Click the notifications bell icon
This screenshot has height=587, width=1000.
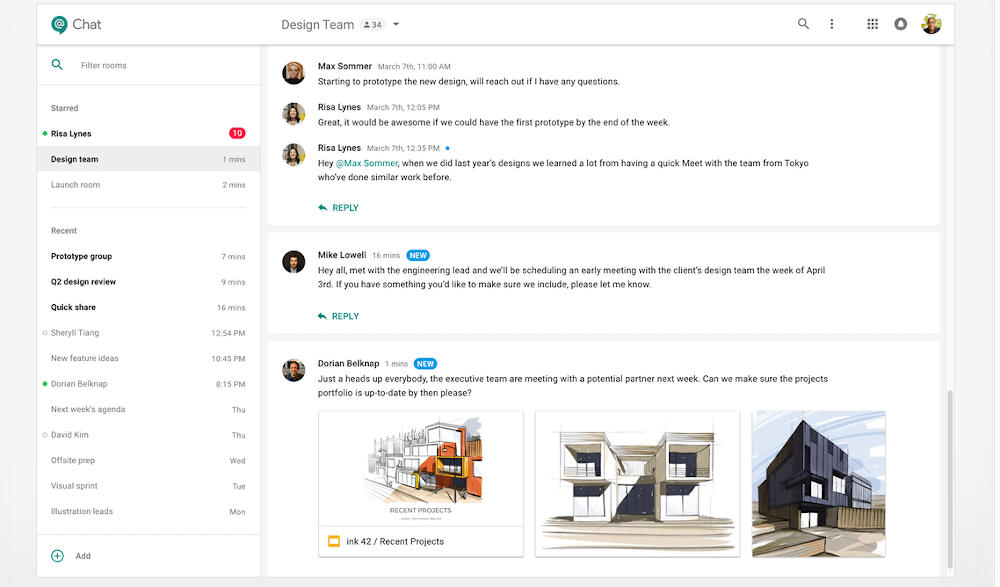click(900, 24)
